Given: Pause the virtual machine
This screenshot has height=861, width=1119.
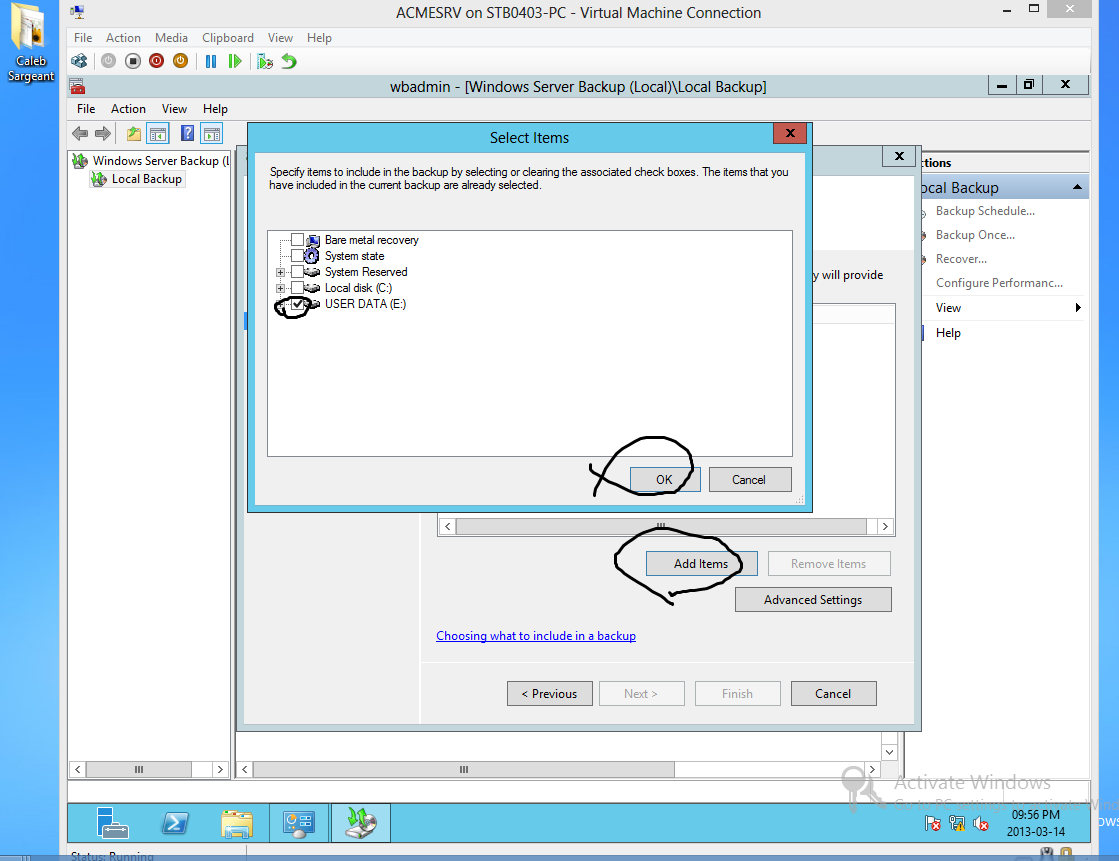Looking at the screenshot, I should [211, 61].
